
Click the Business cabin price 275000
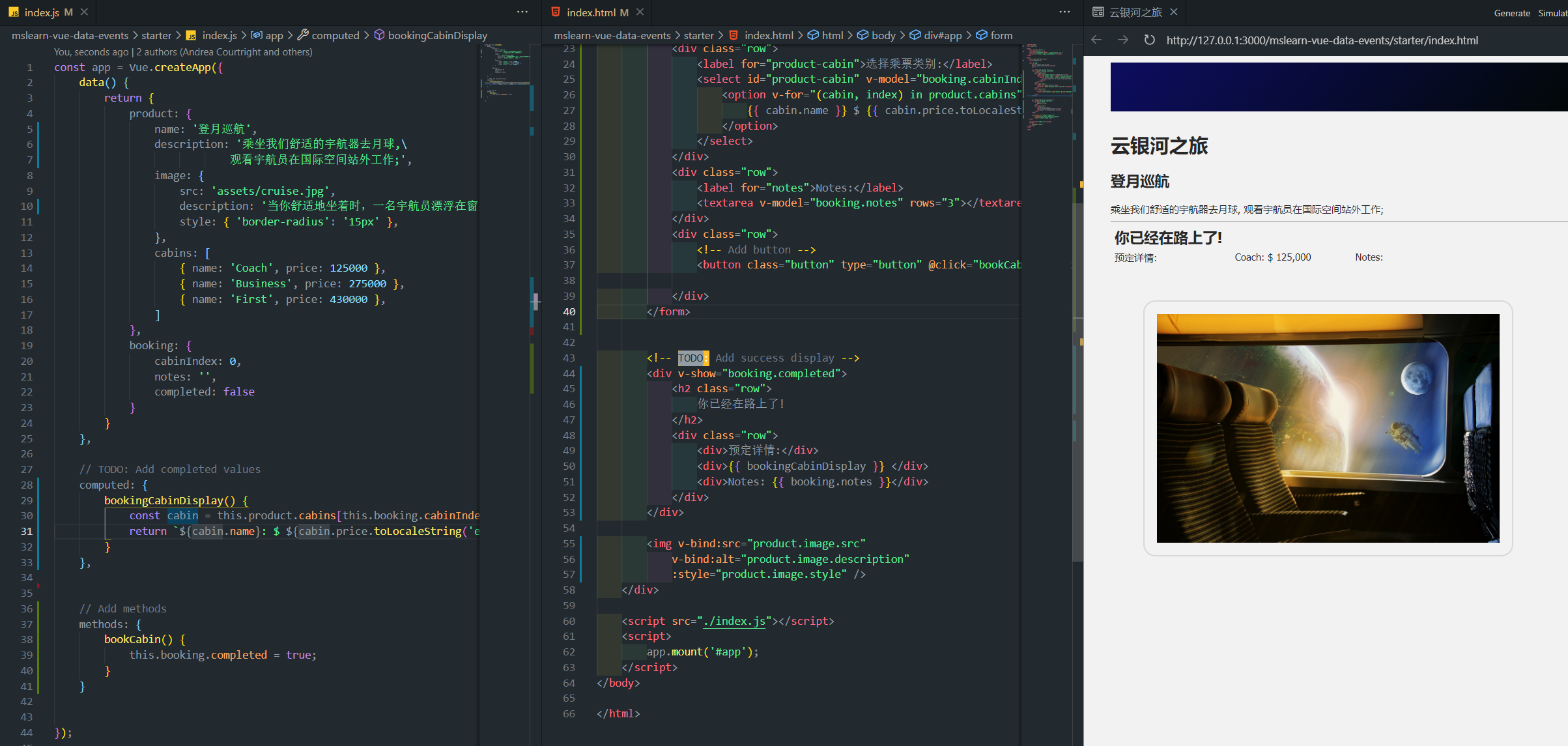pyautogui.click(x=367, y=283)
